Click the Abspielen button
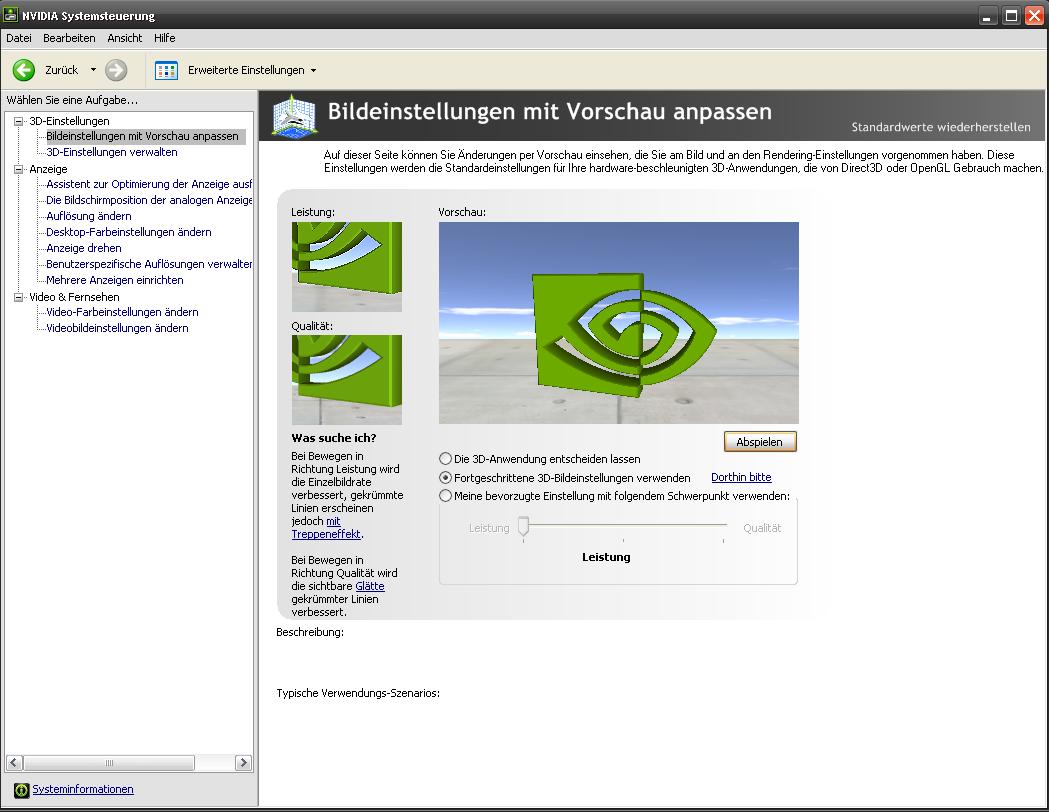The height and width of the screenshot is (812, 1049). [x=760, y=441]
